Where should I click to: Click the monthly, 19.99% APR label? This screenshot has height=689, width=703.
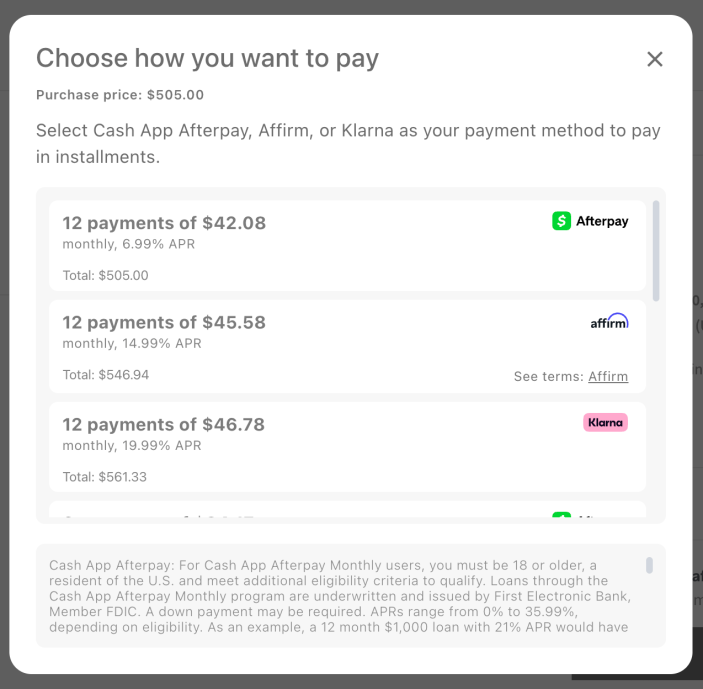click(132, 446)
